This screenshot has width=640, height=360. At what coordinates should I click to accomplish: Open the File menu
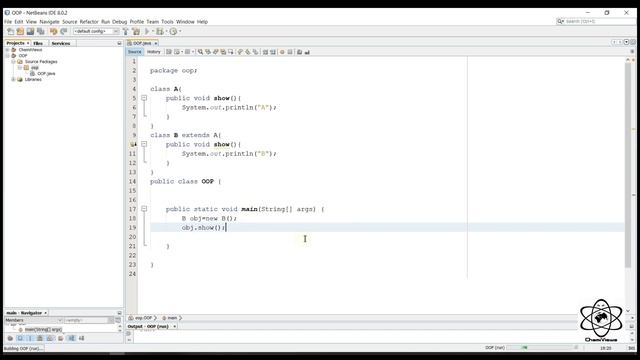pos(8,22)
